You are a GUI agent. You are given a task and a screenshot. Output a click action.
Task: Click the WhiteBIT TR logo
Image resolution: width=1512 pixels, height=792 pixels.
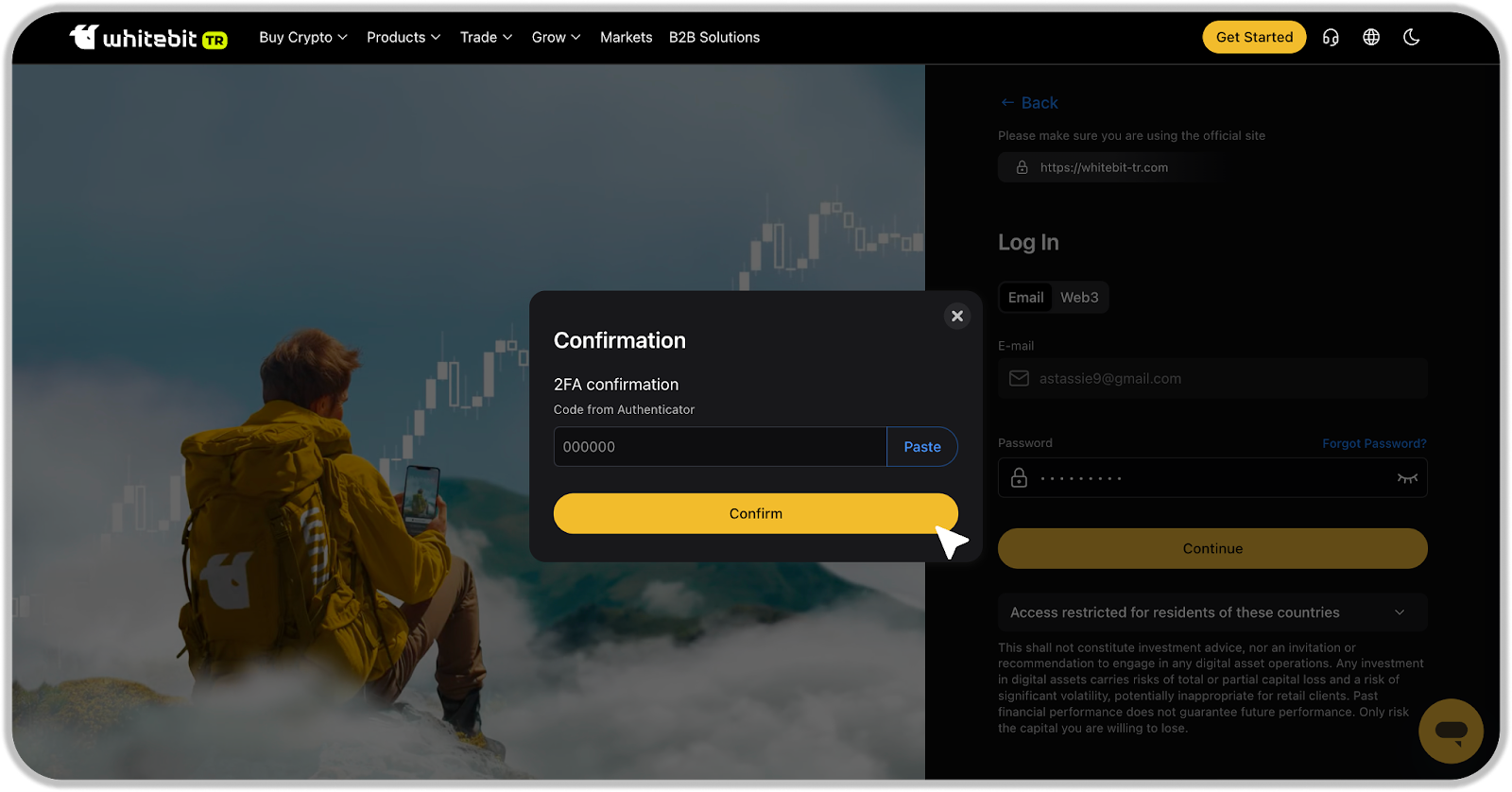tap(148, 38)
